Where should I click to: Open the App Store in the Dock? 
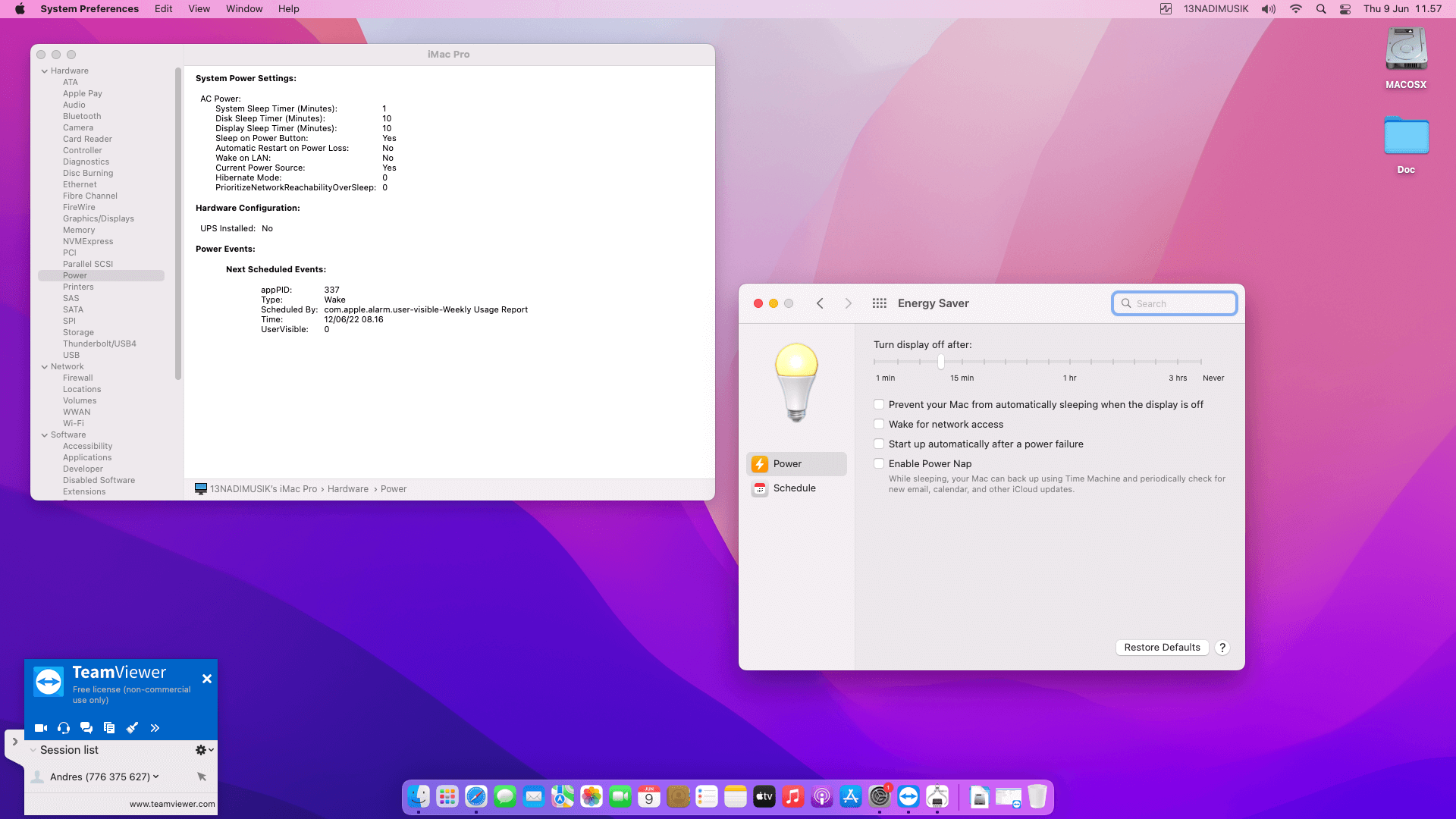(x=851, y=796)
